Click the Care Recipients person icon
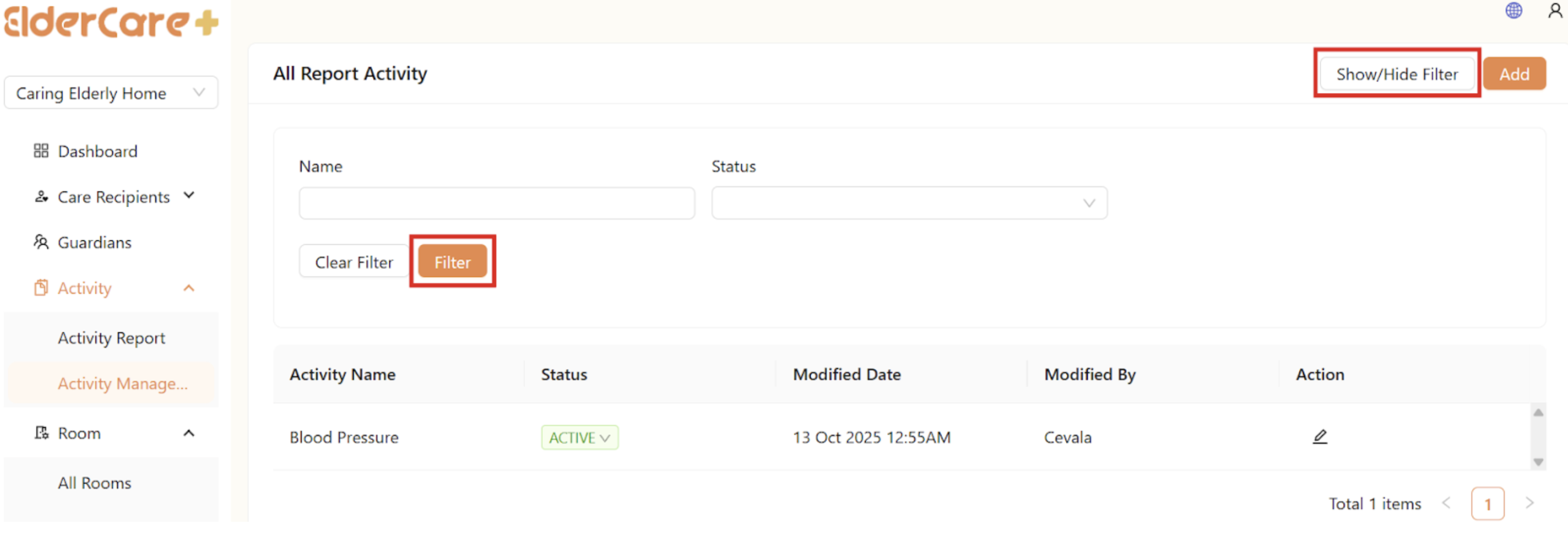 [x=41, y=196]
